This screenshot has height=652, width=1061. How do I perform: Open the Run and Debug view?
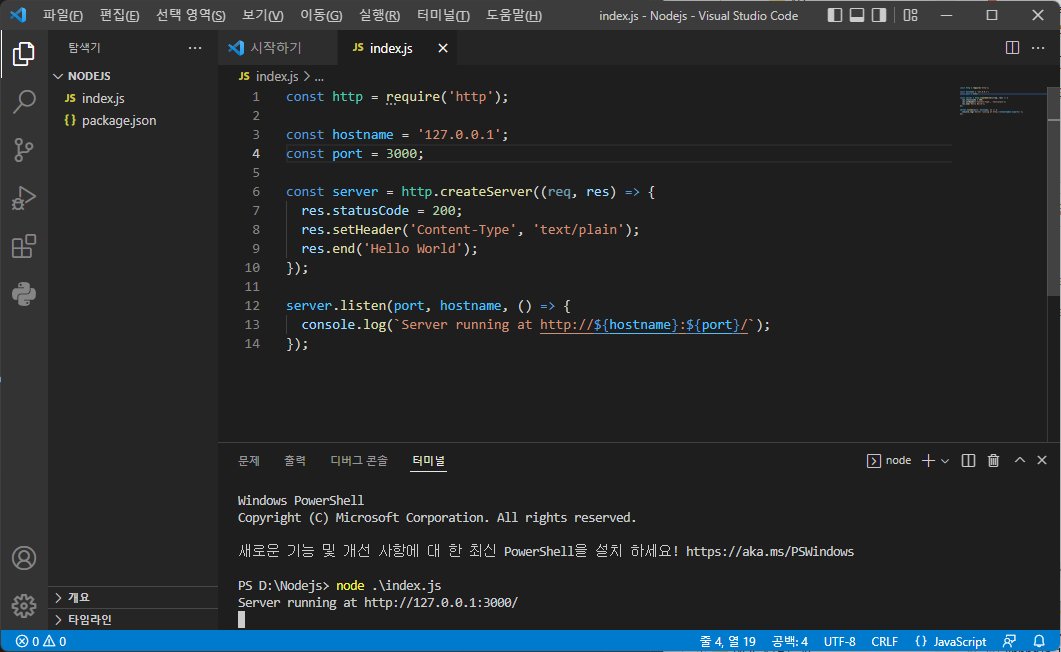[24, 198]
